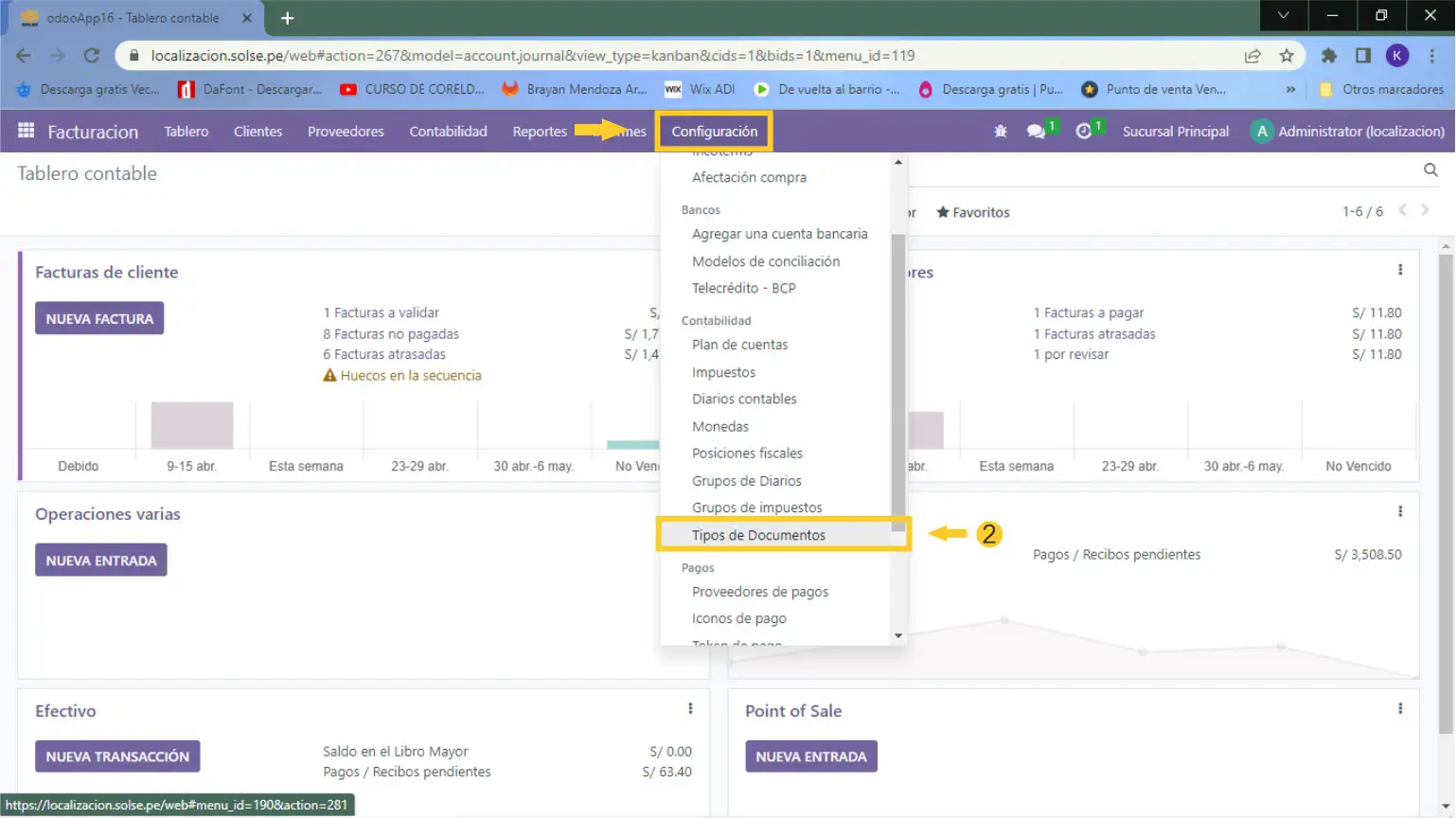Select Afectación compra
The height and width of the screenshot is (818, 1456).
pyautogui.click(x=750, y=177)
